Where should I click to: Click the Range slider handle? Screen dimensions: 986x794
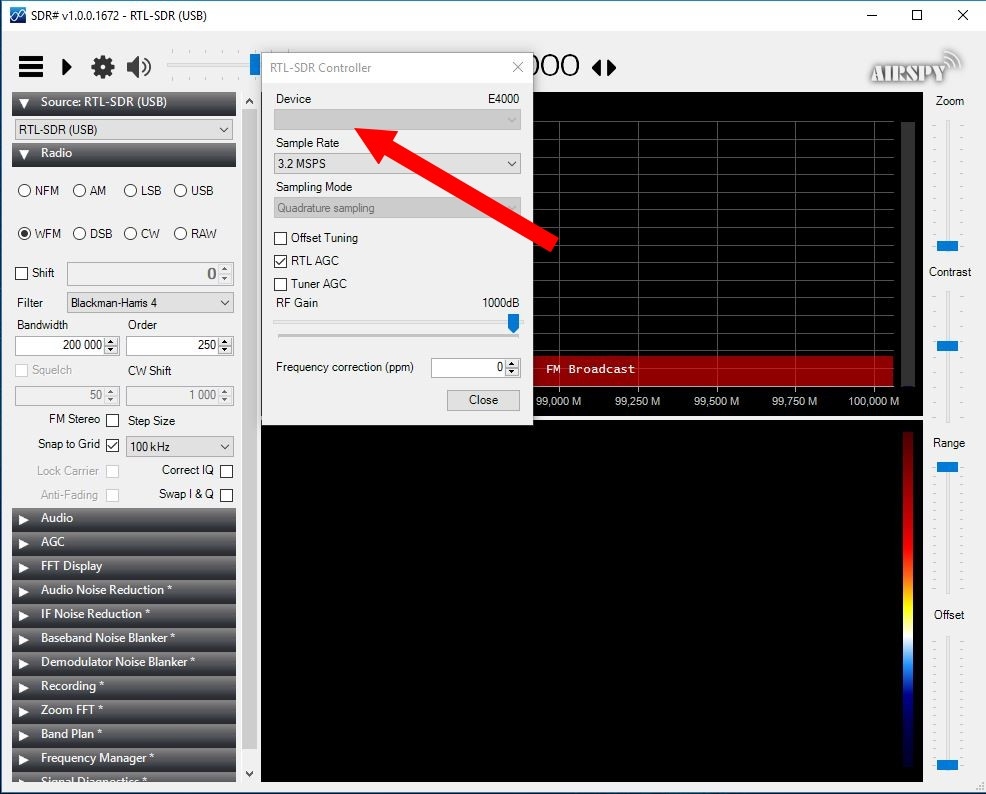coord(947,467)
